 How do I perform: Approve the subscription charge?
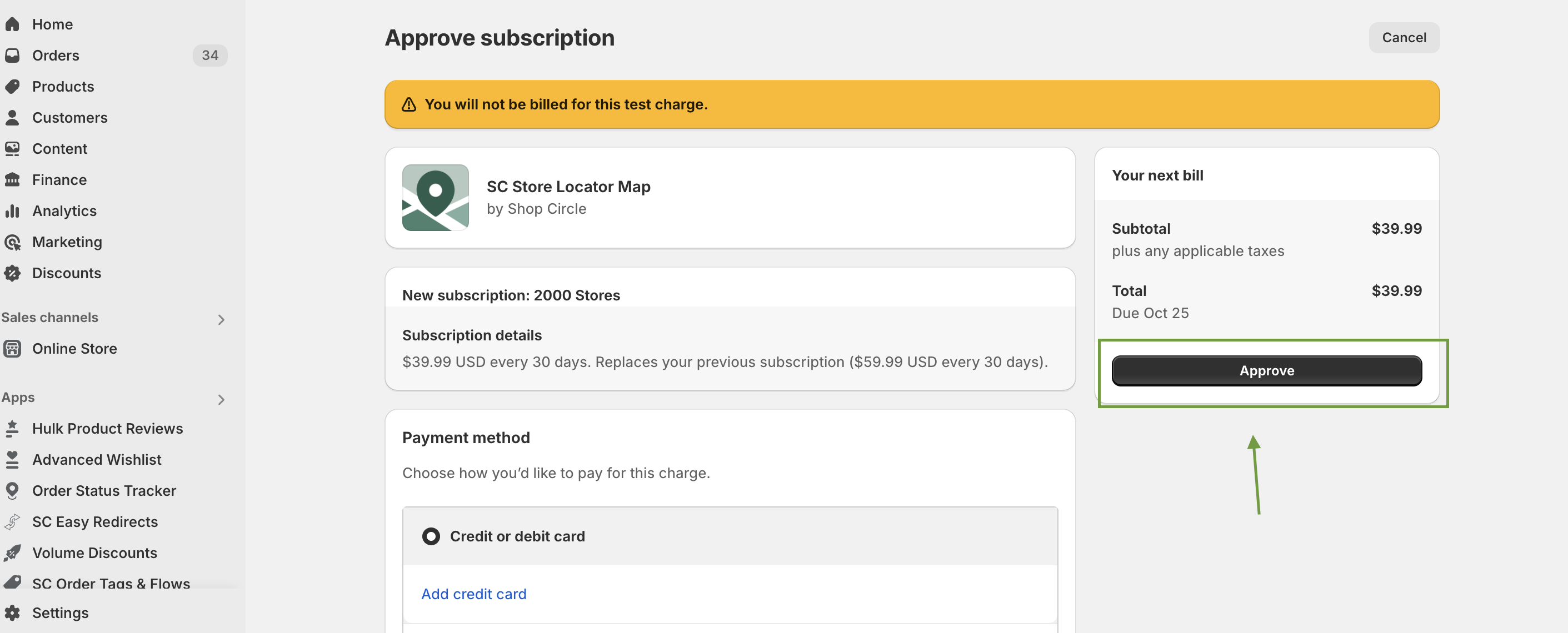[x=1266, y=370]
